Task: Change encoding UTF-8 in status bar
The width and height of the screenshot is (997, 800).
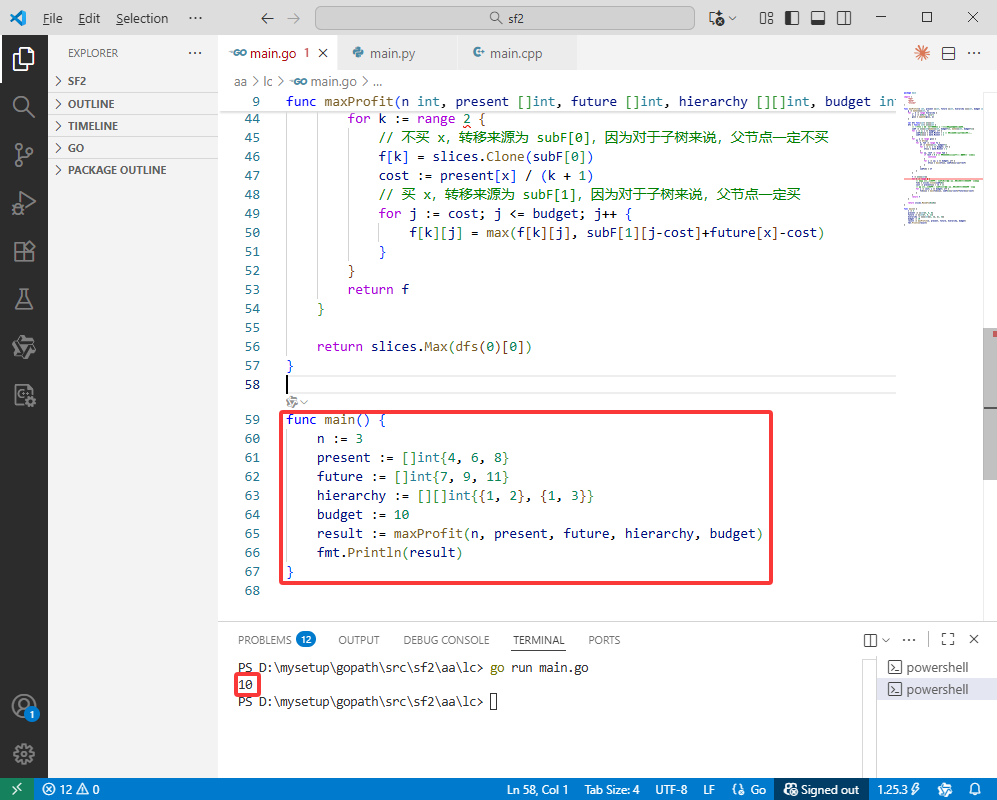Action: tap(671, 789)
